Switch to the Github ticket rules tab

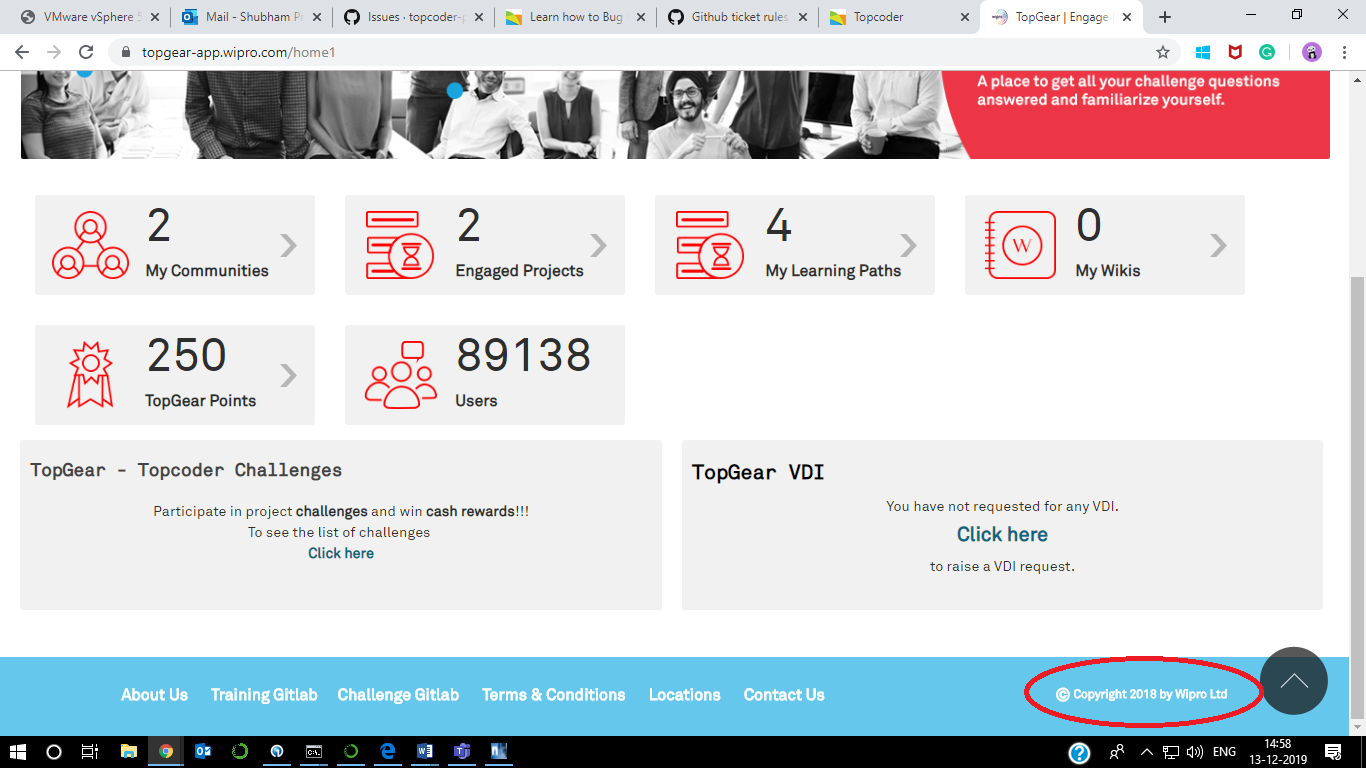point(736,17)
